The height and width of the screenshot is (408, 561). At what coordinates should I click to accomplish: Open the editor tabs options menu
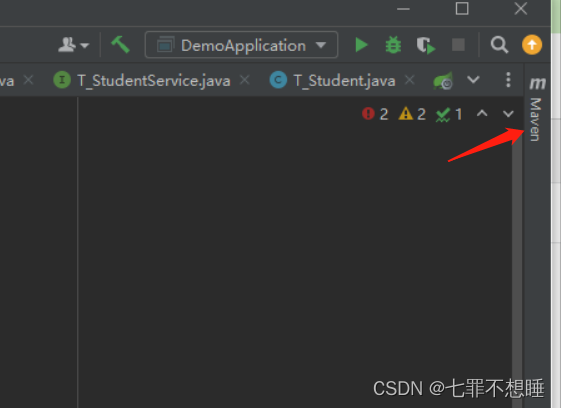tap(508, 80)
